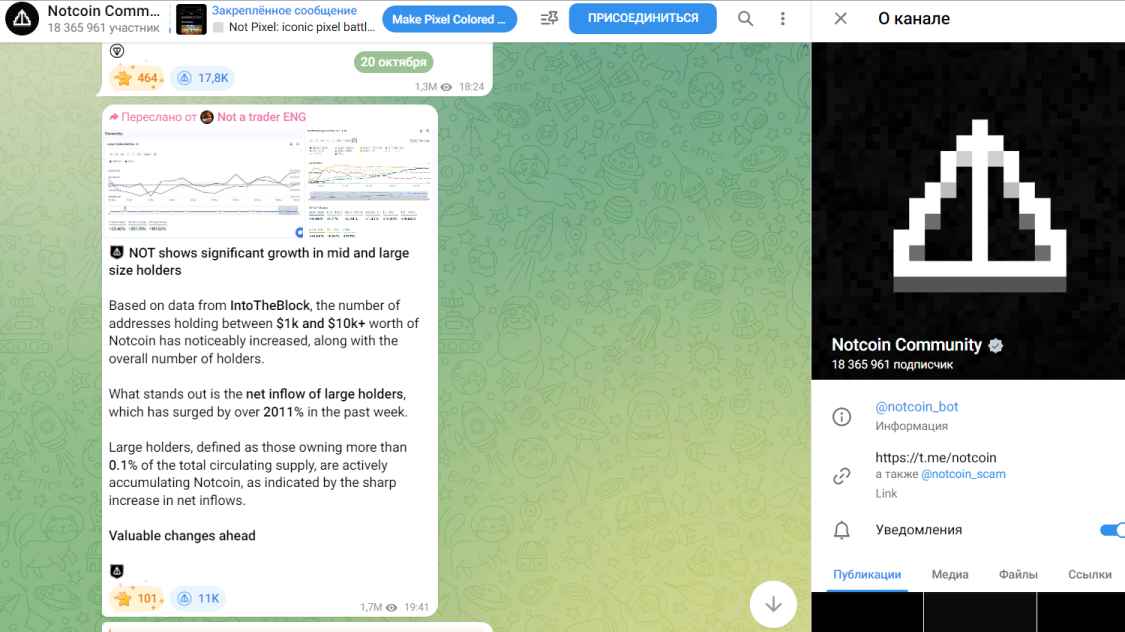Click the 1,3M views eye icon
The height and width of the screenshot is (632, 1125).
pyautogui.click(x=446, y=87)
